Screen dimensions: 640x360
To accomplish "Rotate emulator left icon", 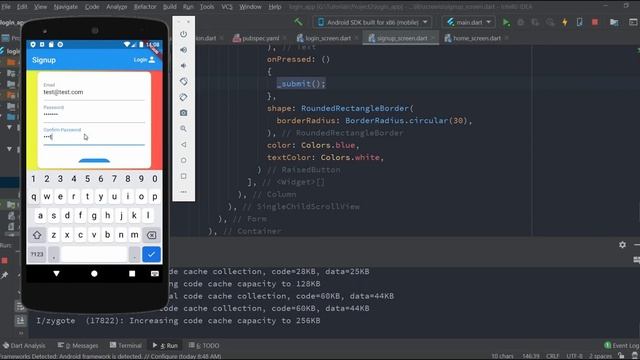I will pos(184,81).
